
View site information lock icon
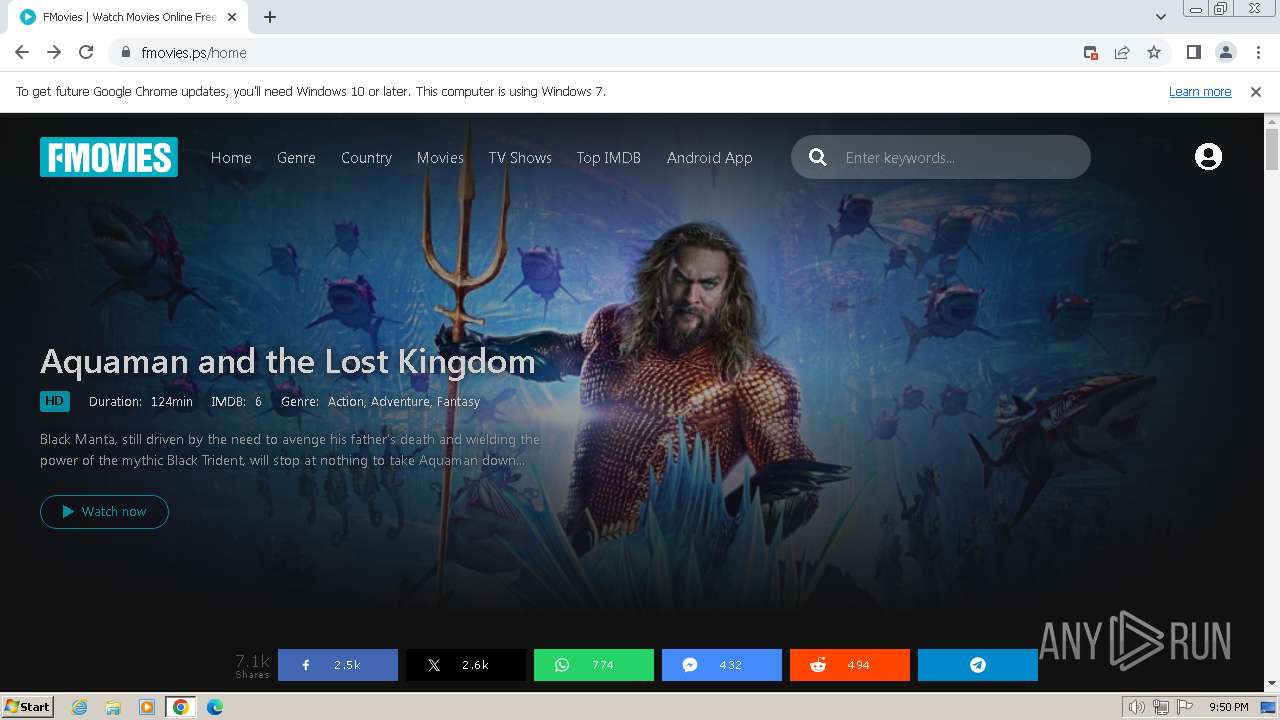[125, 53]
